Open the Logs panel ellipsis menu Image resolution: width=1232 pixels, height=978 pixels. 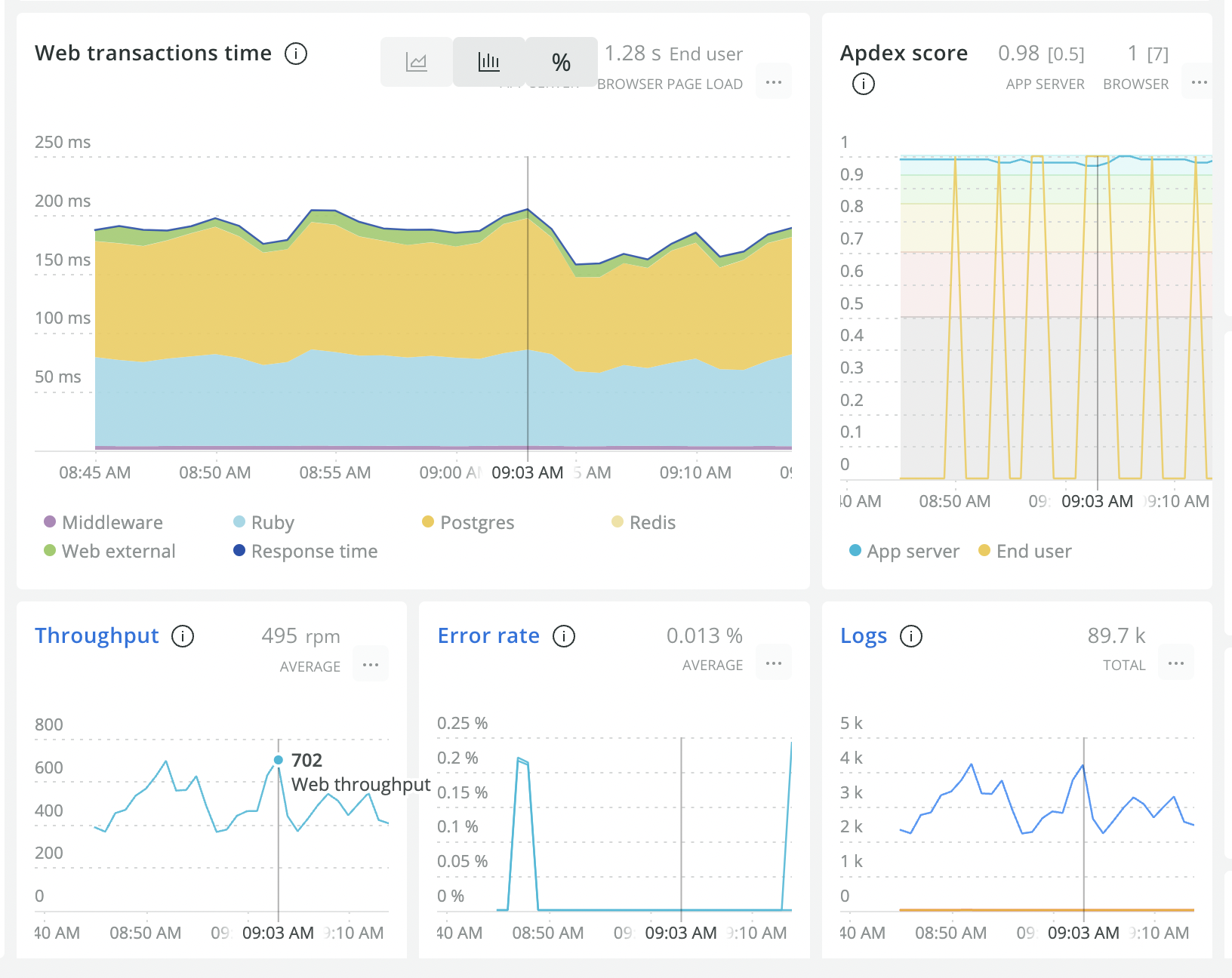point(1176,663)
